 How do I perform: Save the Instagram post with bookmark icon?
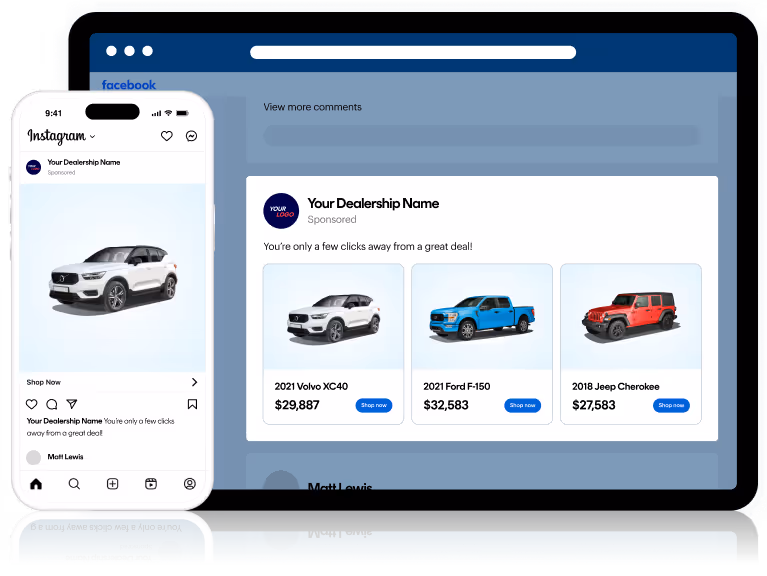coord(192,404)
